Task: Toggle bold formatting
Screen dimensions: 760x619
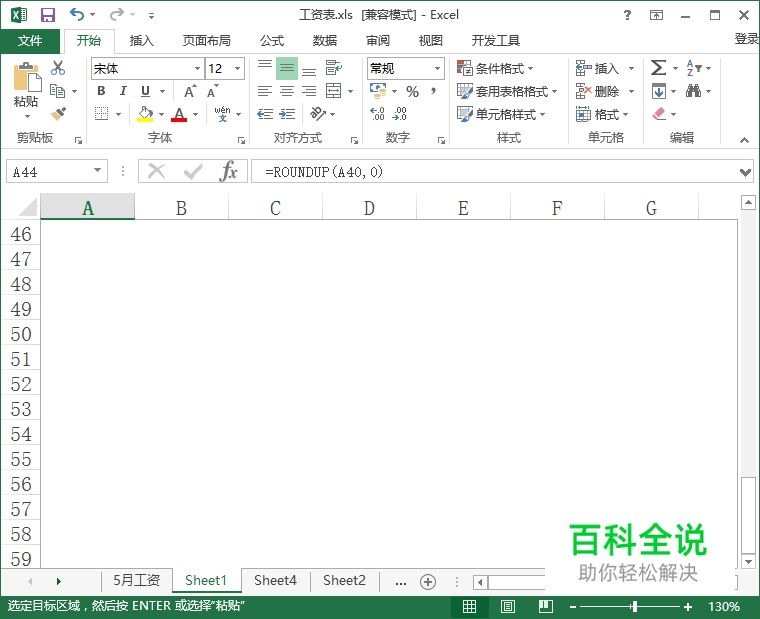Action: [x=101, y=91]
